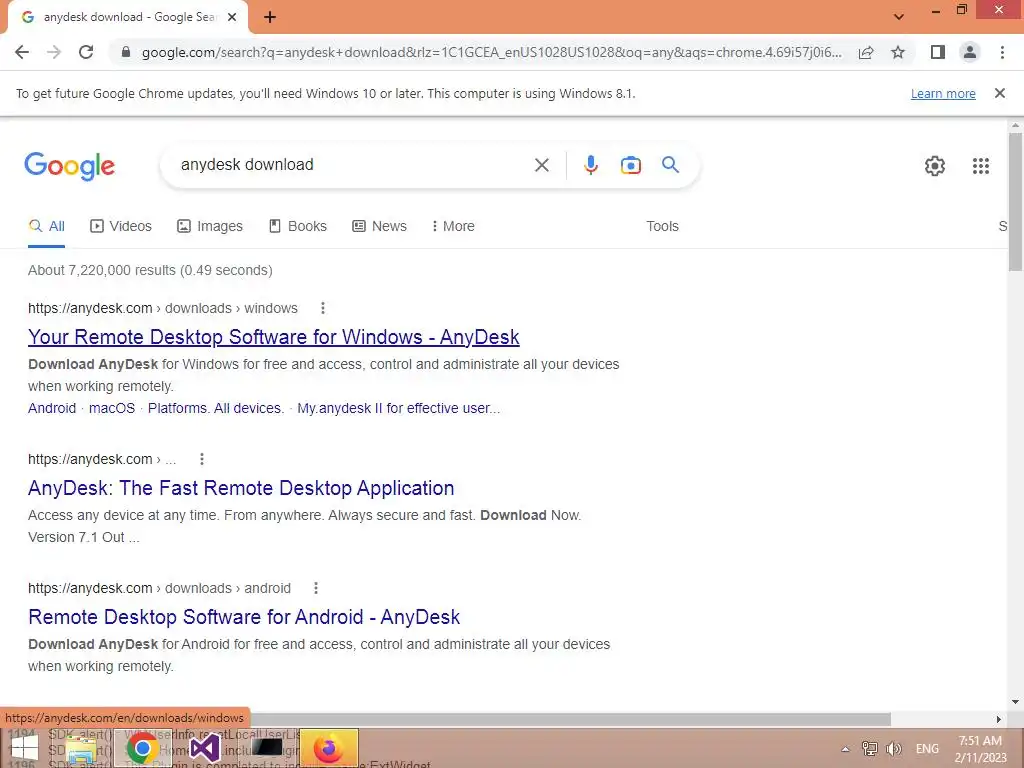Click the ENG language indicator
This screenshot has height=768, width=1024.
click(x=927, y=749)
